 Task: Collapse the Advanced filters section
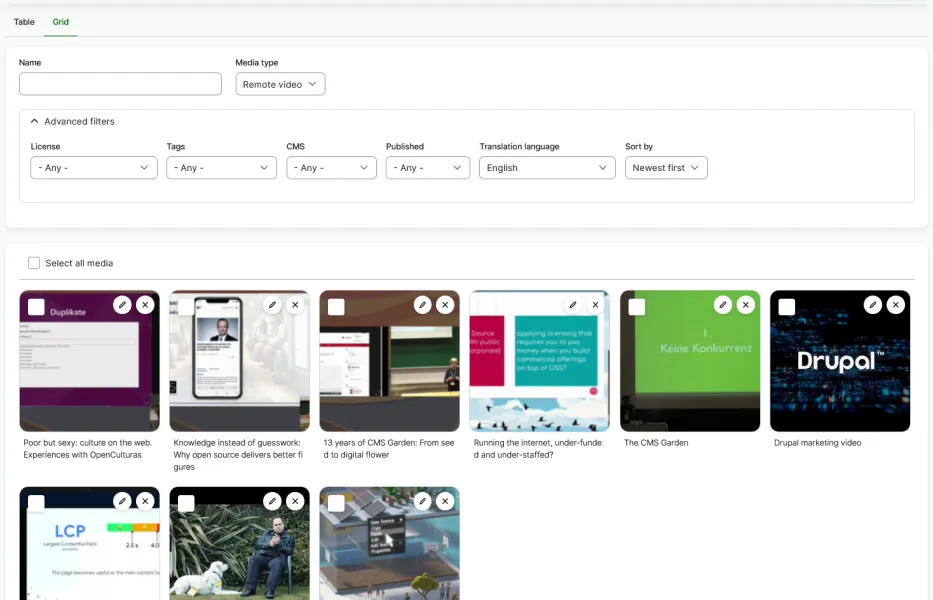tap(73, 121)
